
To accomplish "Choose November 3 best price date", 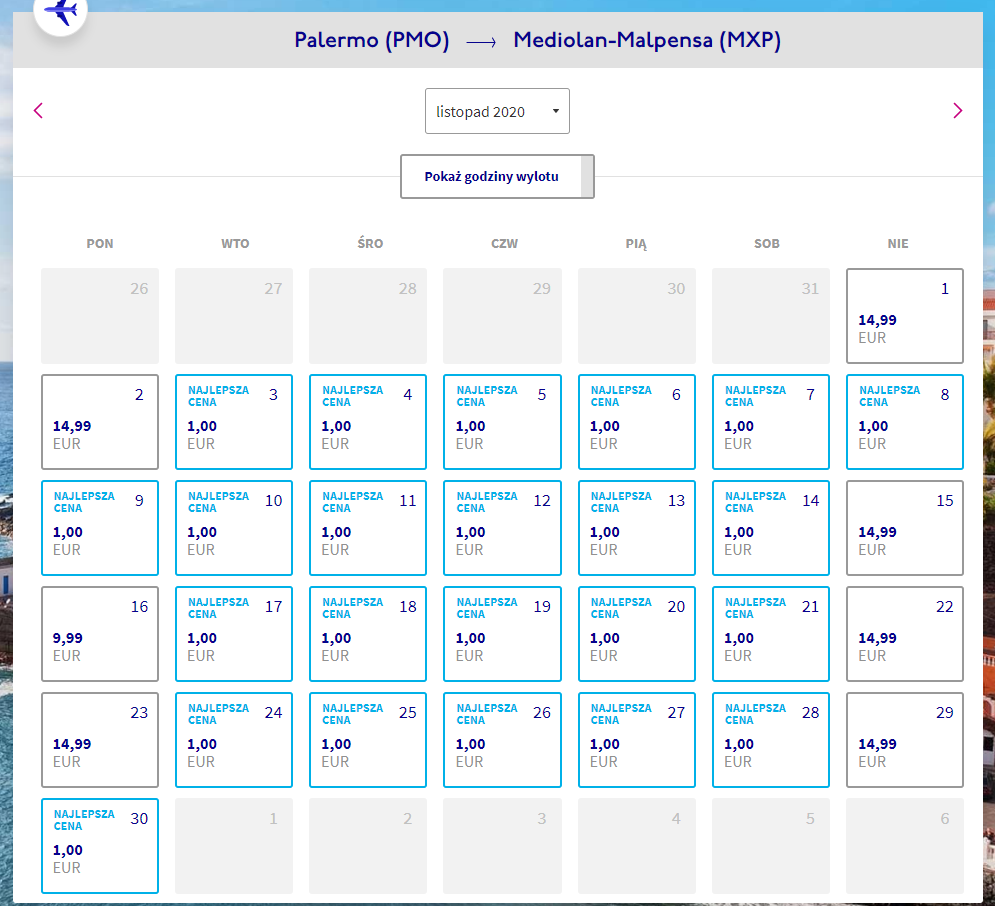I will (x=234, y=422).
